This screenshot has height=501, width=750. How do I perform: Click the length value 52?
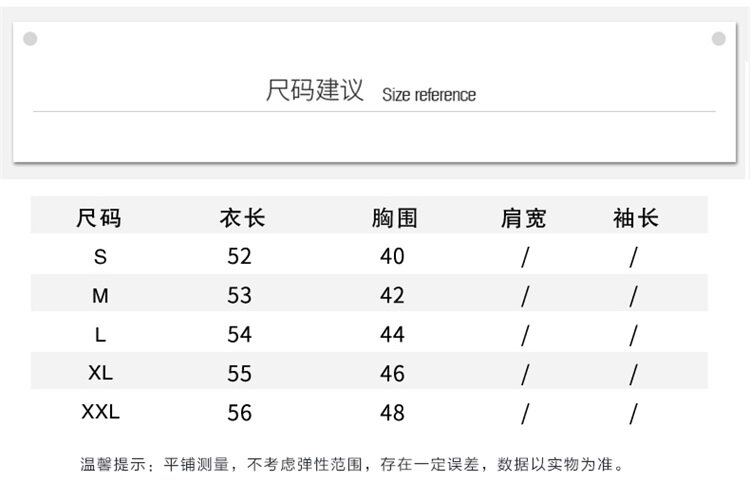pos(240,257)
